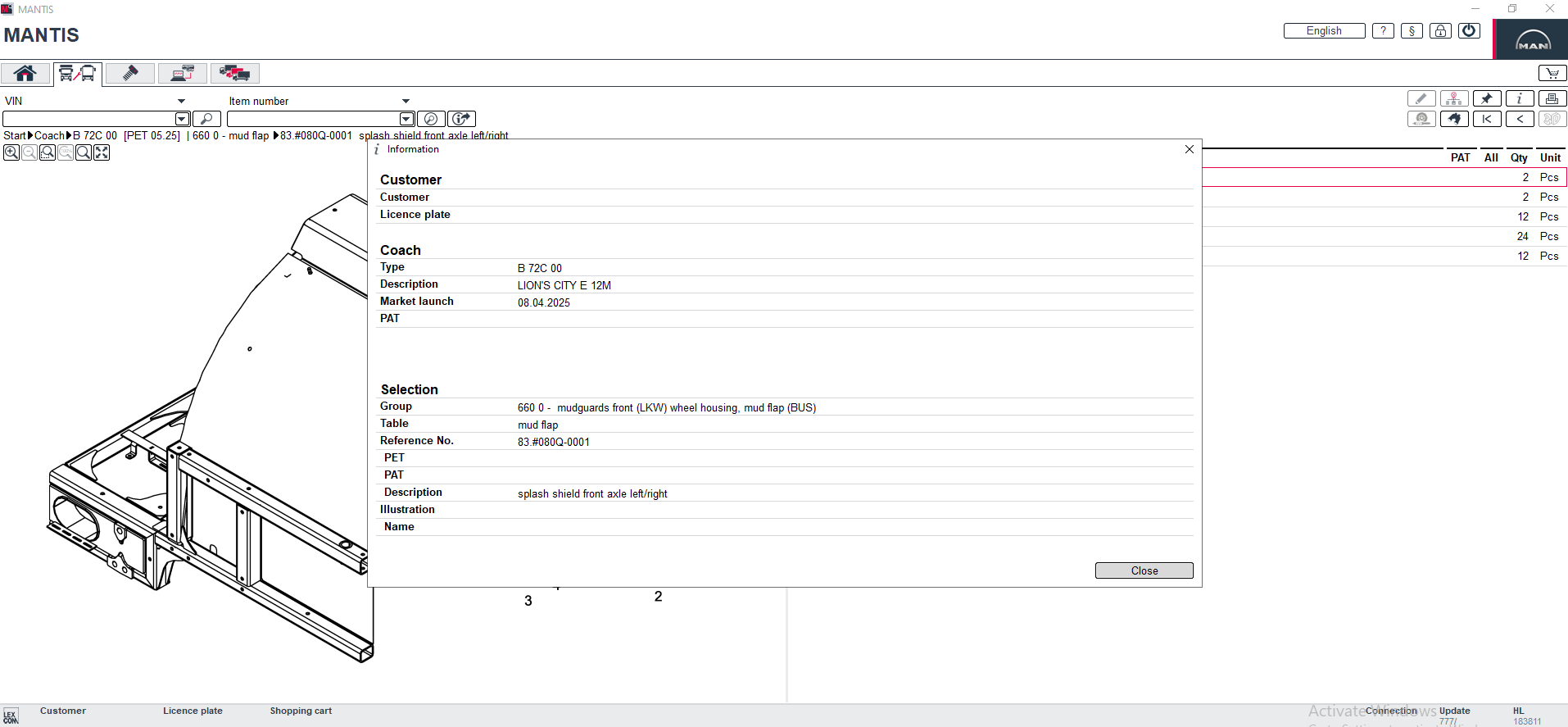
Task: Click the '660 0 - mud flap' breadcrumb
Action: (x=230, y=136)
